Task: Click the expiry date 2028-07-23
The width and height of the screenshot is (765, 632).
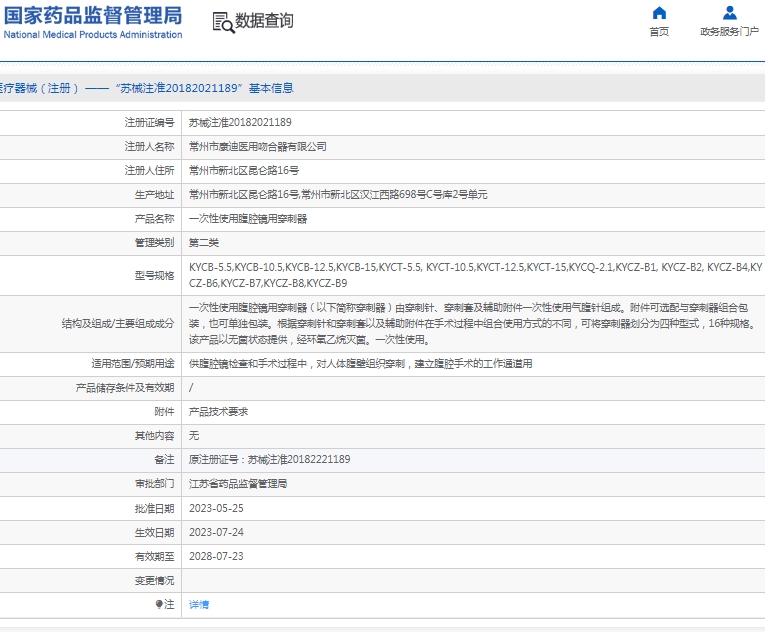Action: point(216,556)
